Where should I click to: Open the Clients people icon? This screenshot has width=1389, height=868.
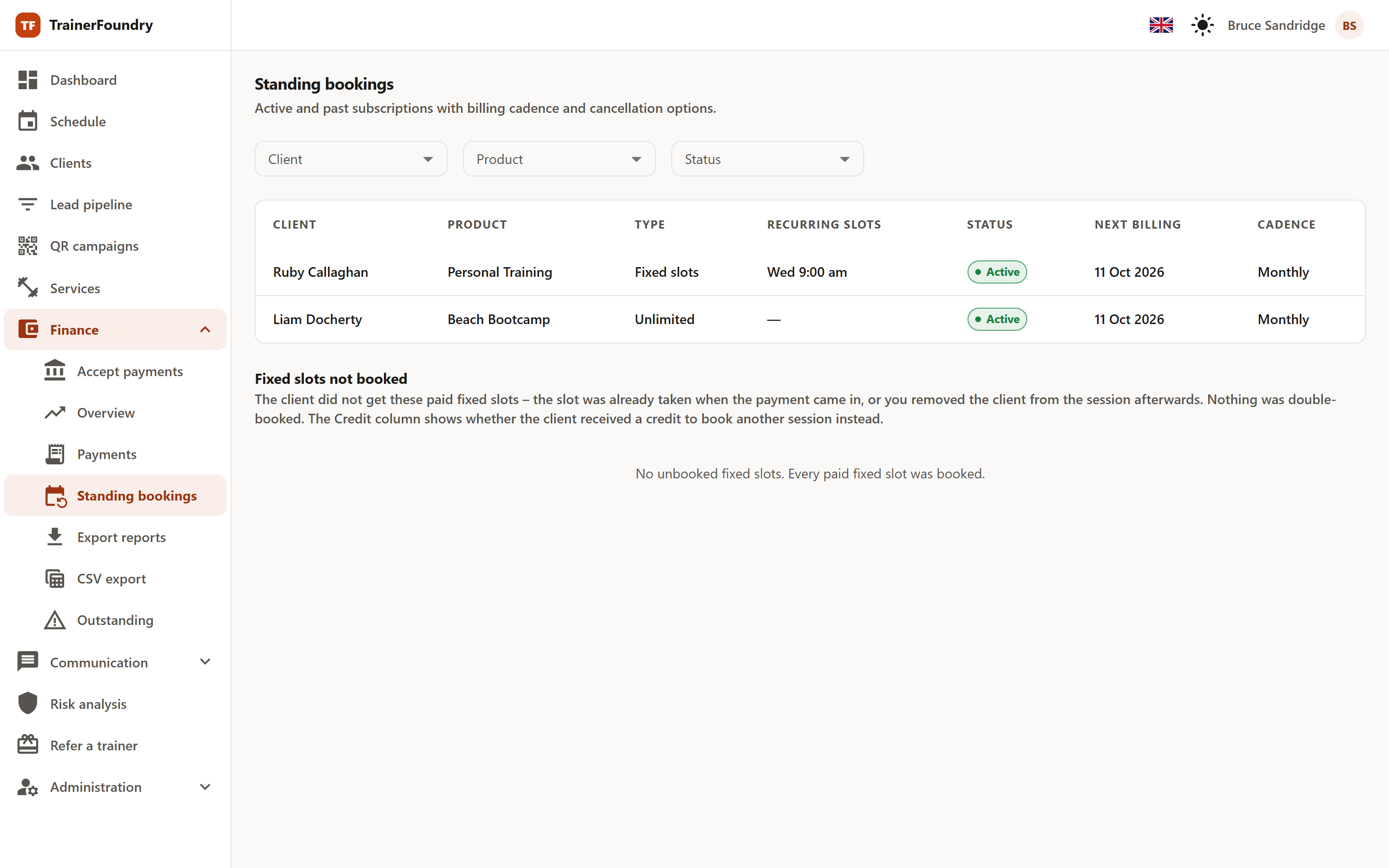(x=27, y=163)
